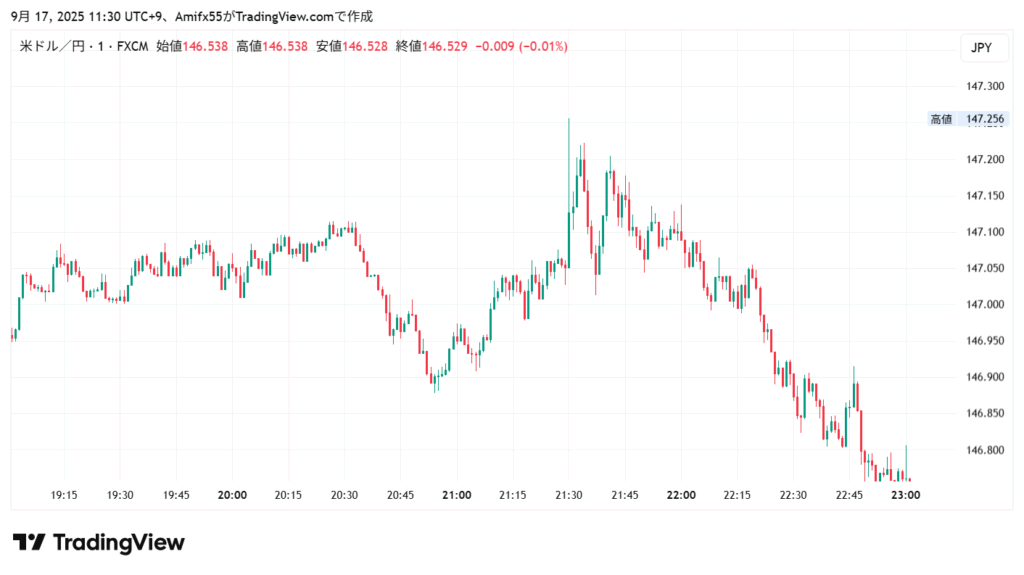Select the 終値 146.529 close value
Image resolution: width=1024 pixels, height=575 pixels.
[x=432, y=47]
